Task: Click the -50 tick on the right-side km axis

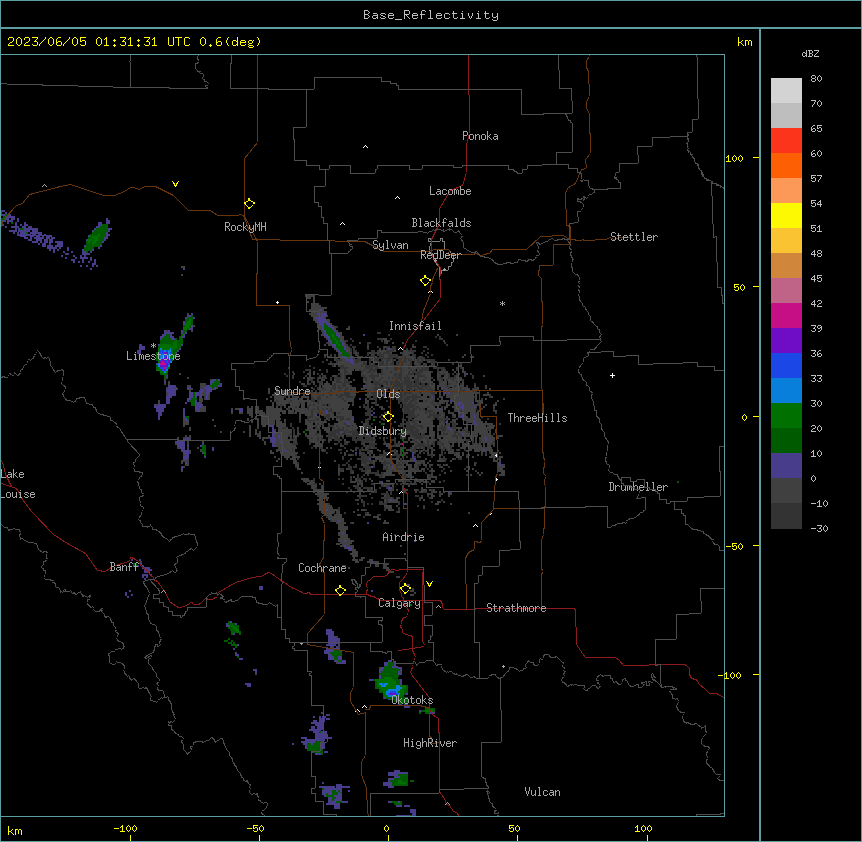Action: (734, 546)
